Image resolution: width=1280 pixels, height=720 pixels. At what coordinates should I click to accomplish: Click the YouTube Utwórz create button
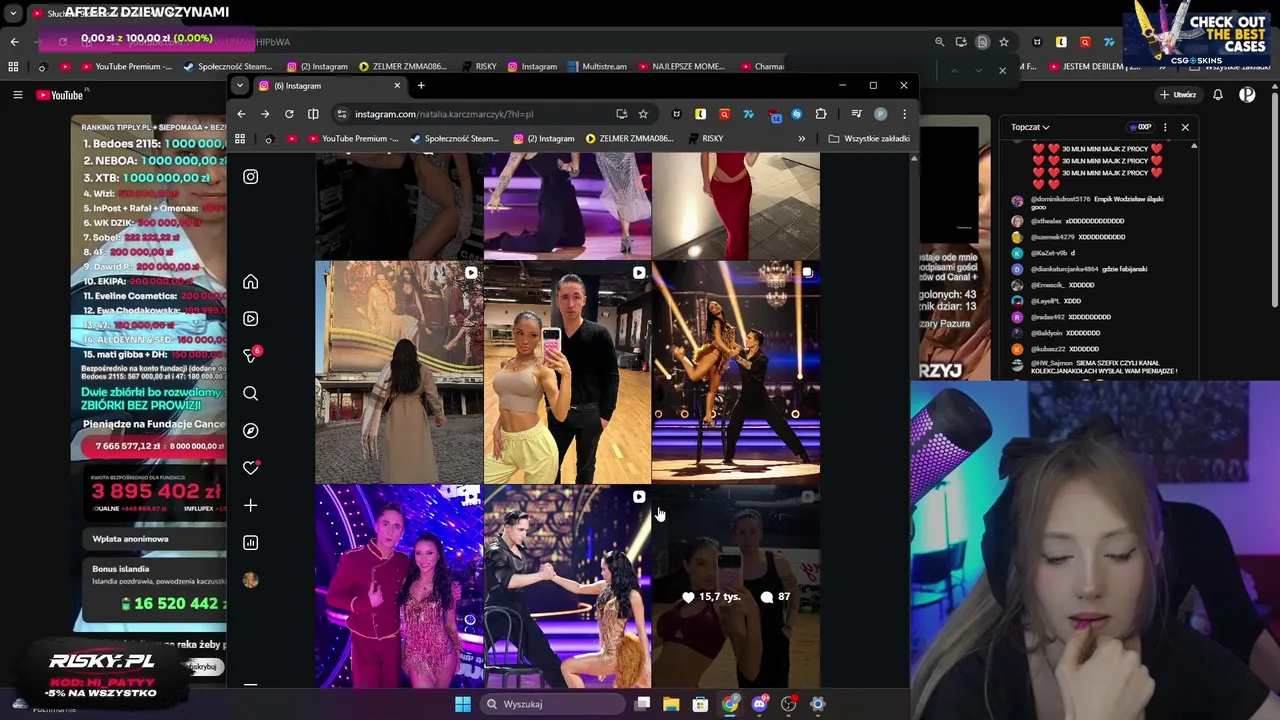[x=1179, y=95]
